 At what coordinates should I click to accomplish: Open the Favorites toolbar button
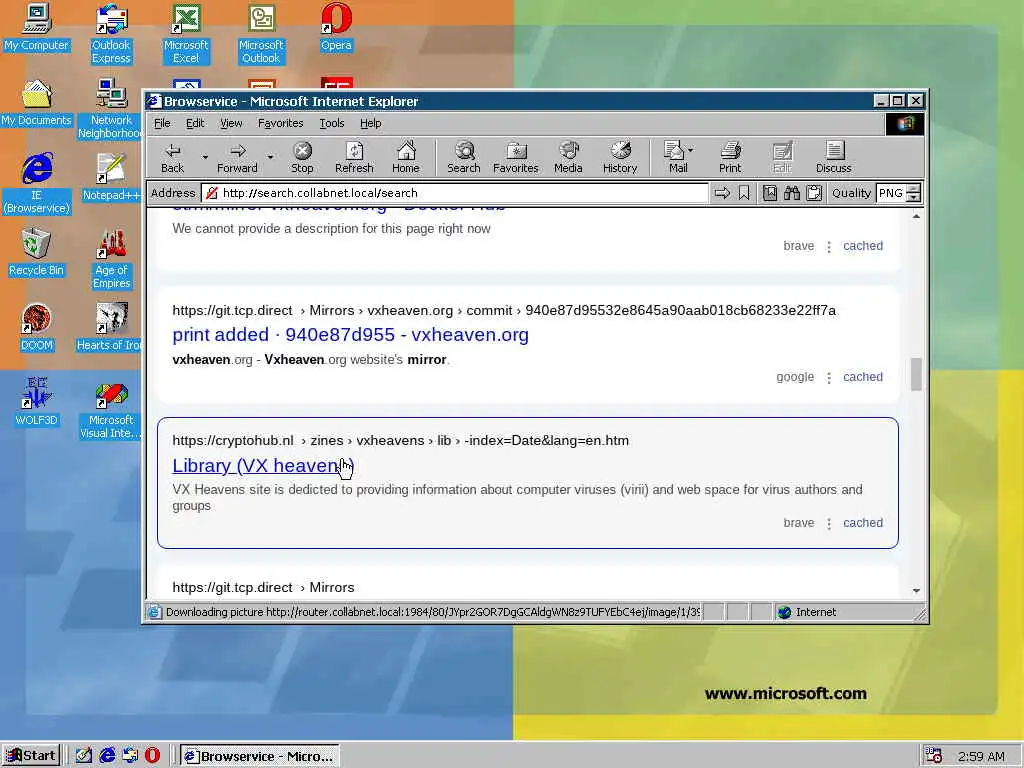coord(515,158)
